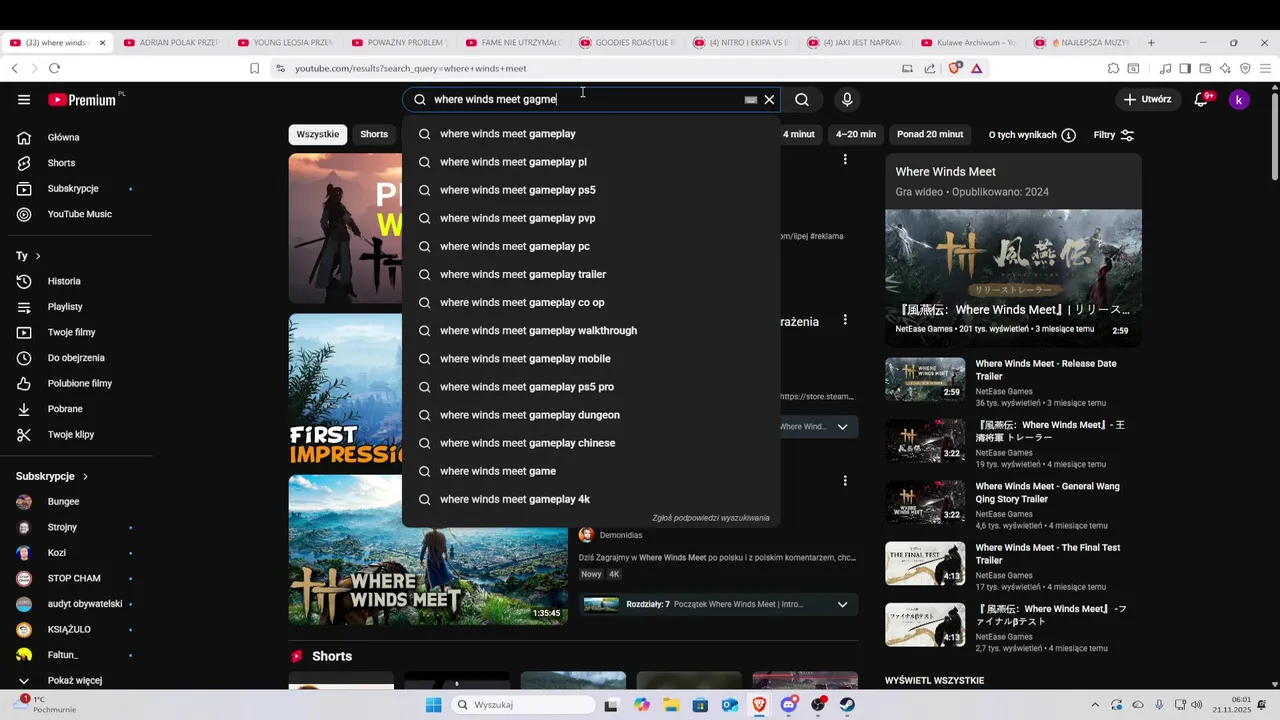This screenshot has height=720, width=1280.
Task: Open the more-options dots on the second video result
Action: [x=845, y=320]
